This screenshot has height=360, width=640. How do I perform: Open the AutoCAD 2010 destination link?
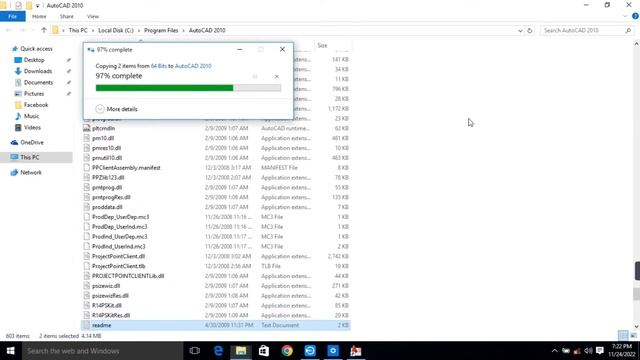click(193, 66)
